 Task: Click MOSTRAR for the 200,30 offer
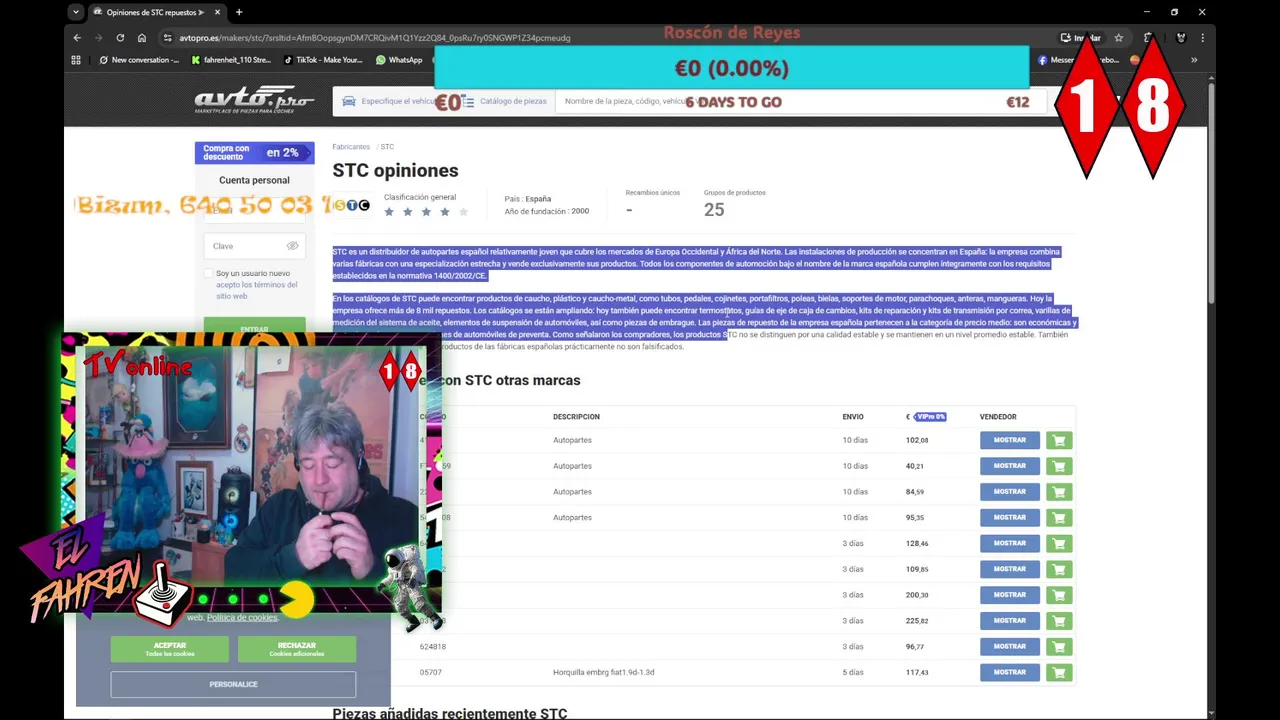tap(1010, 595)
